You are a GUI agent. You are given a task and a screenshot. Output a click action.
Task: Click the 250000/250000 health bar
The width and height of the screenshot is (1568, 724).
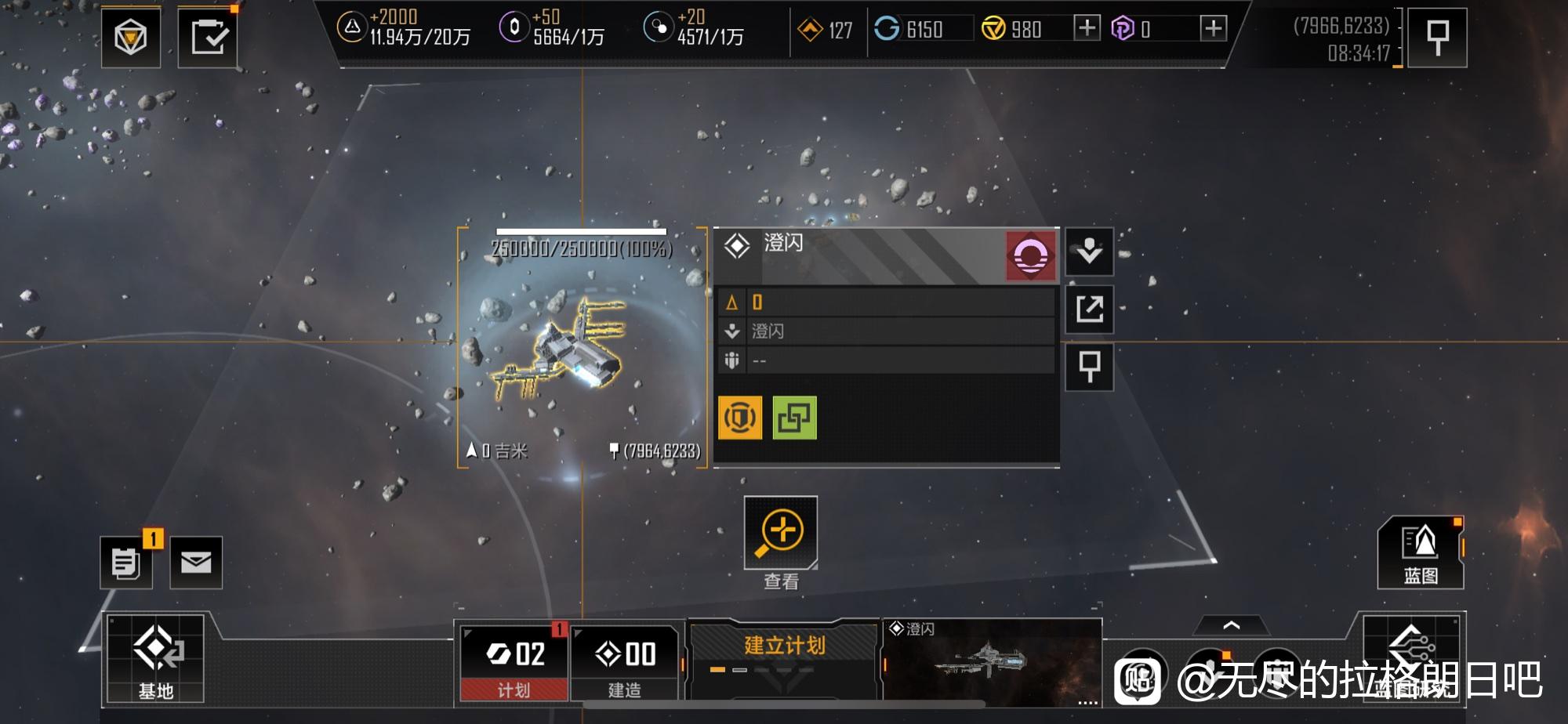581,232
